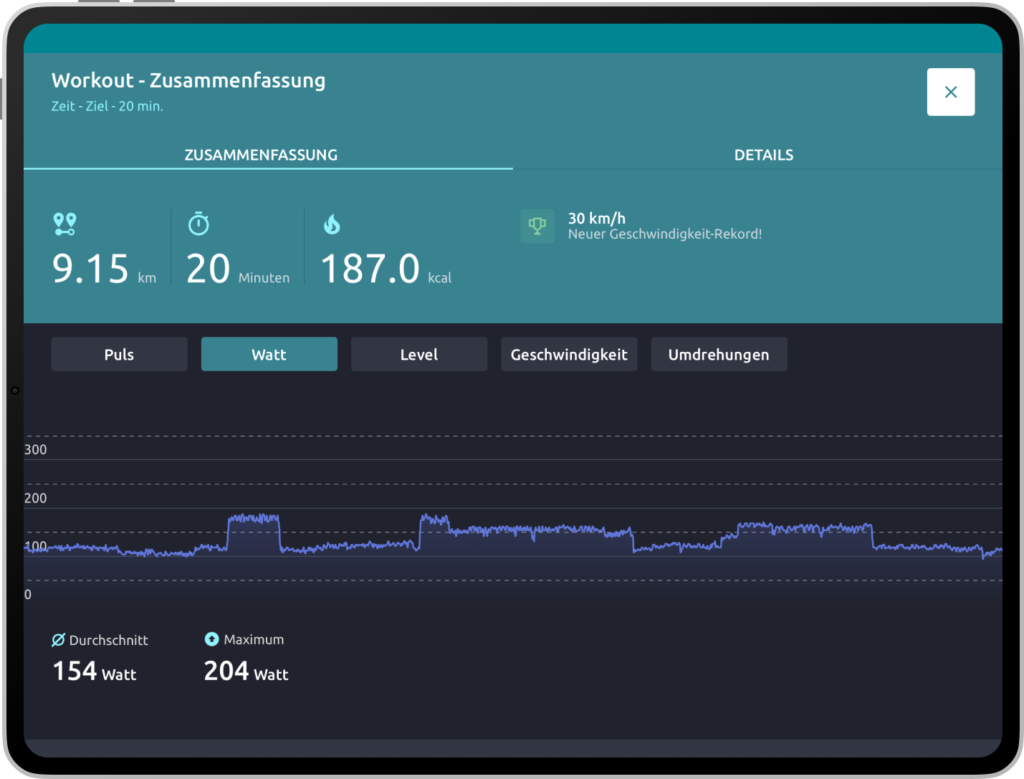Click the Durchschnitt average symbol icon
This screenshot has height=779, width=1024.
tap(58, 640)
